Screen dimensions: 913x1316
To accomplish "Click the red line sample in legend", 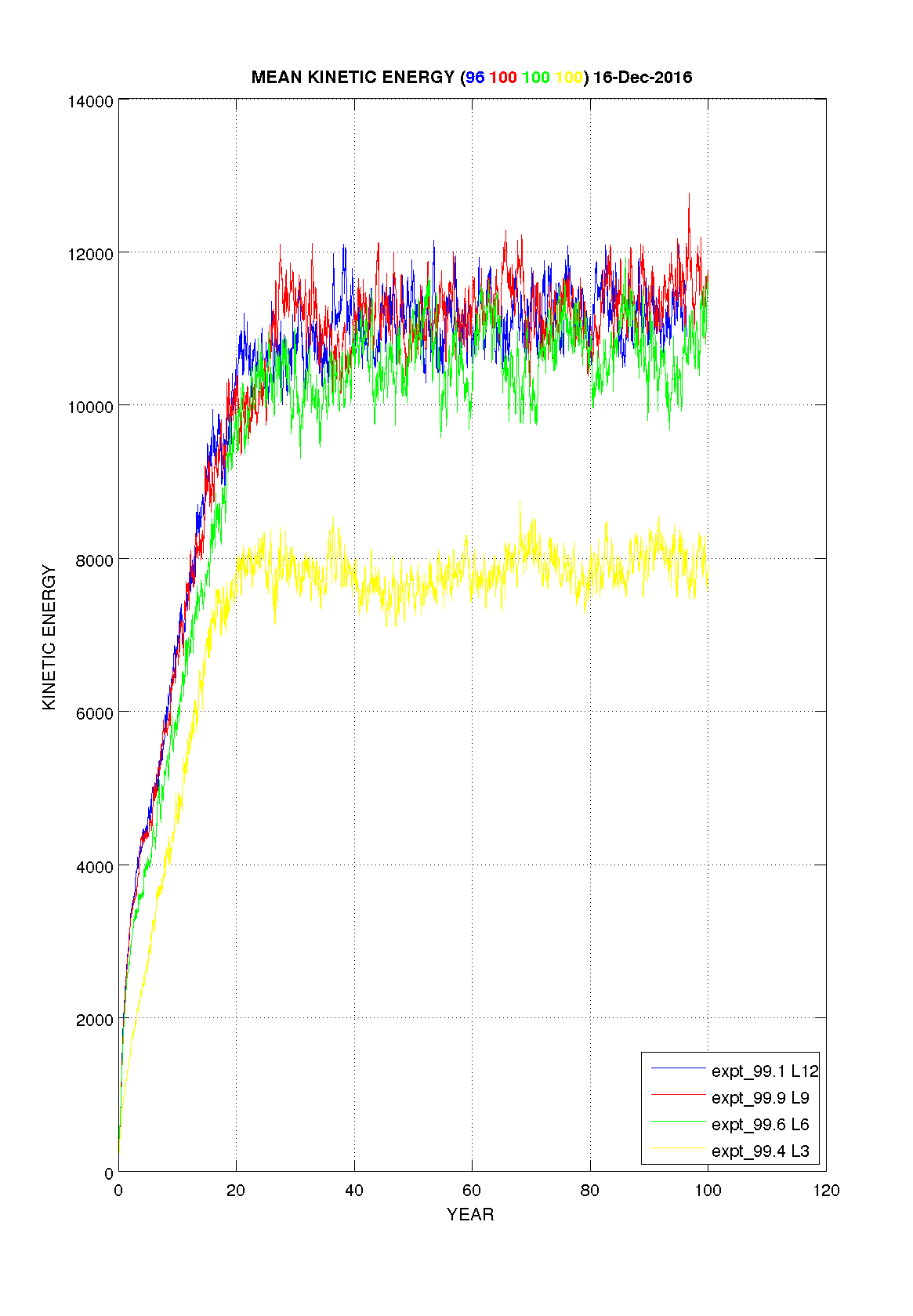I will (678, 1095).
